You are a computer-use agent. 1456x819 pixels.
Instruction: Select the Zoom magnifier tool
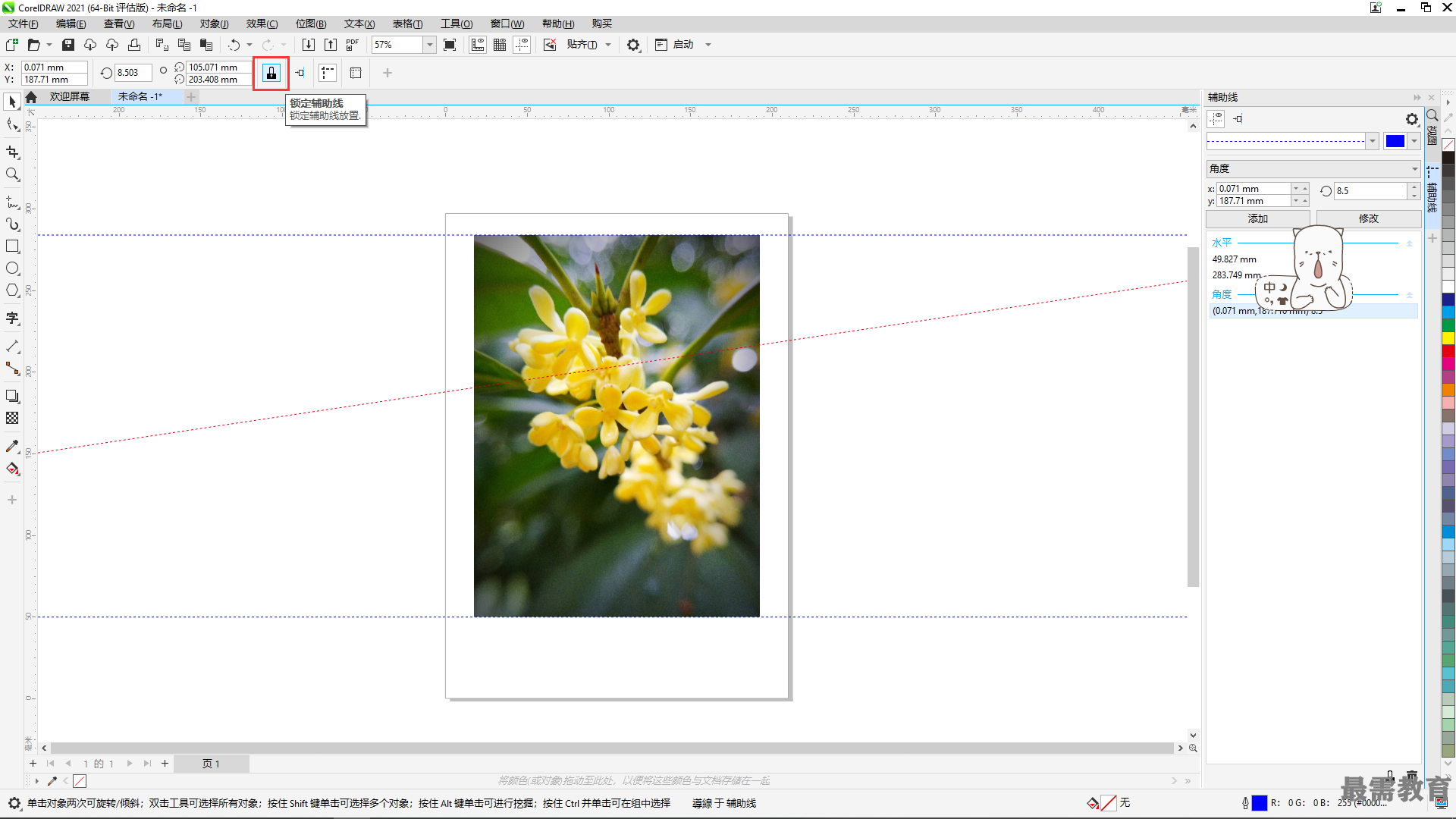coord(12,174)
